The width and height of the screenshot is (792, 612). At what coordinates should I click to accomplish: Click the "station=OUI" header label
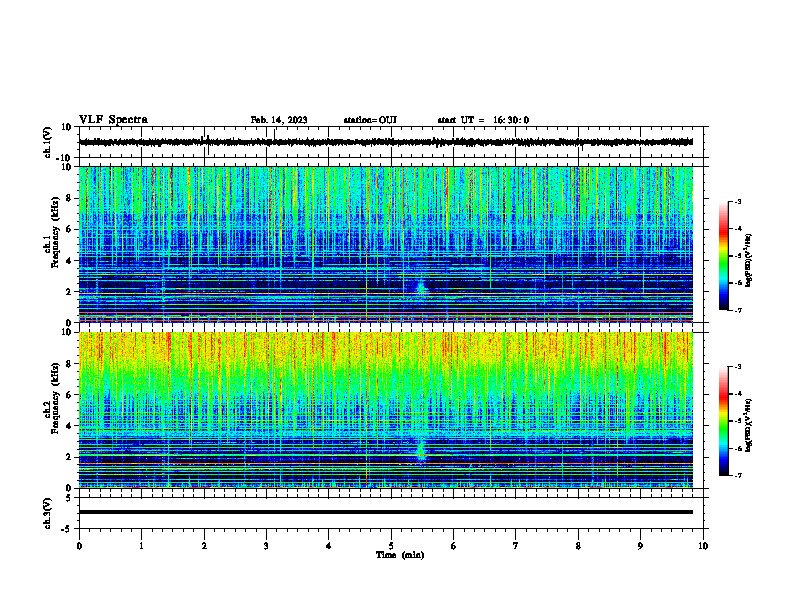[370, 120]
